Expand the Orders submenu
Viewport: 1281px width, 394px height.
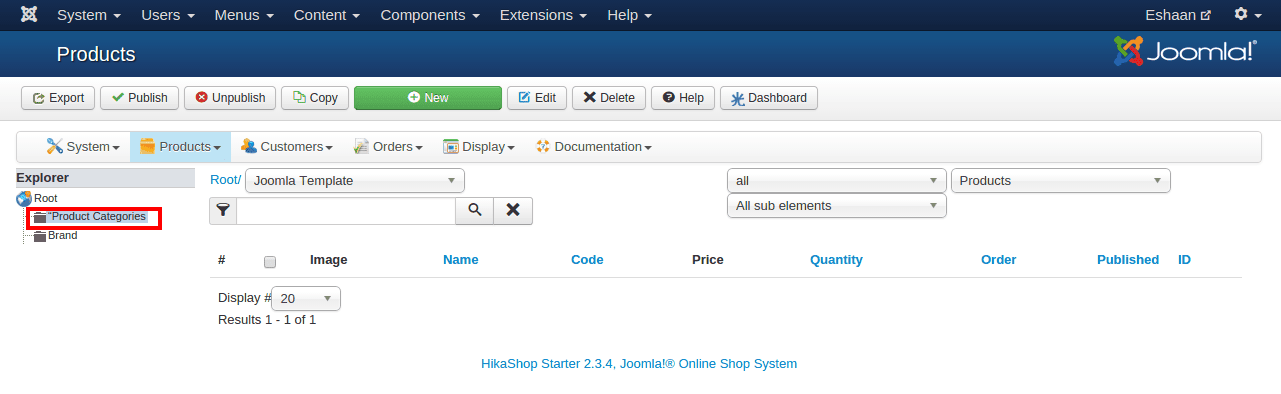389,147
